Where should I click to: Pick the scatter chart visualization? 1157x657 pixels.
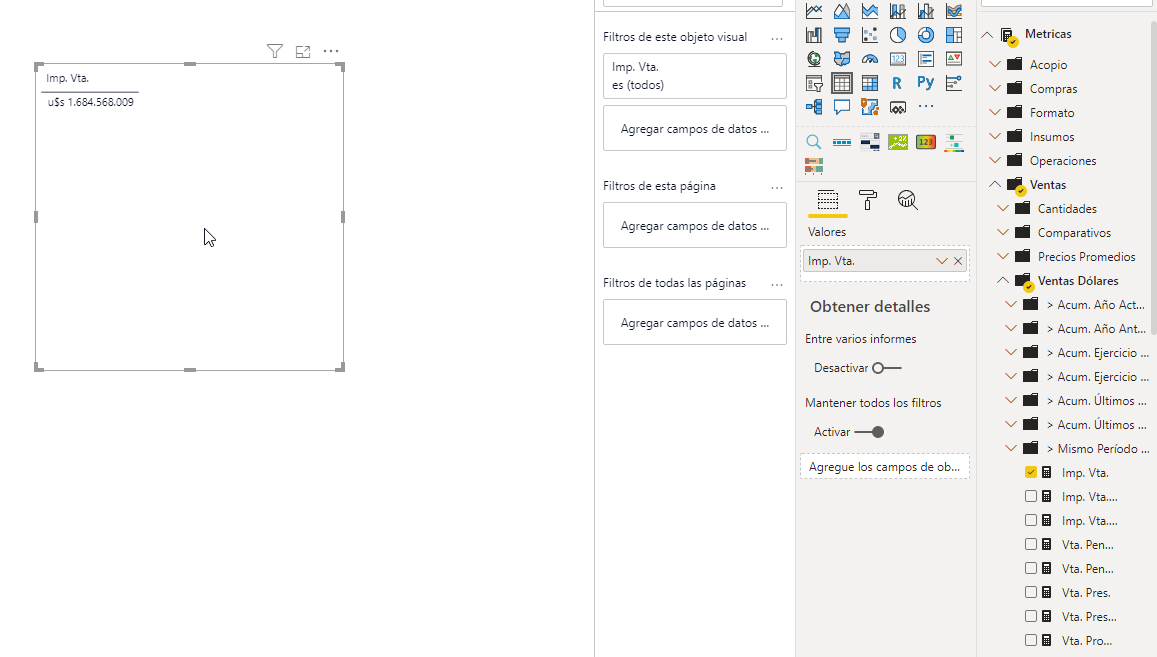coord(870,35)
